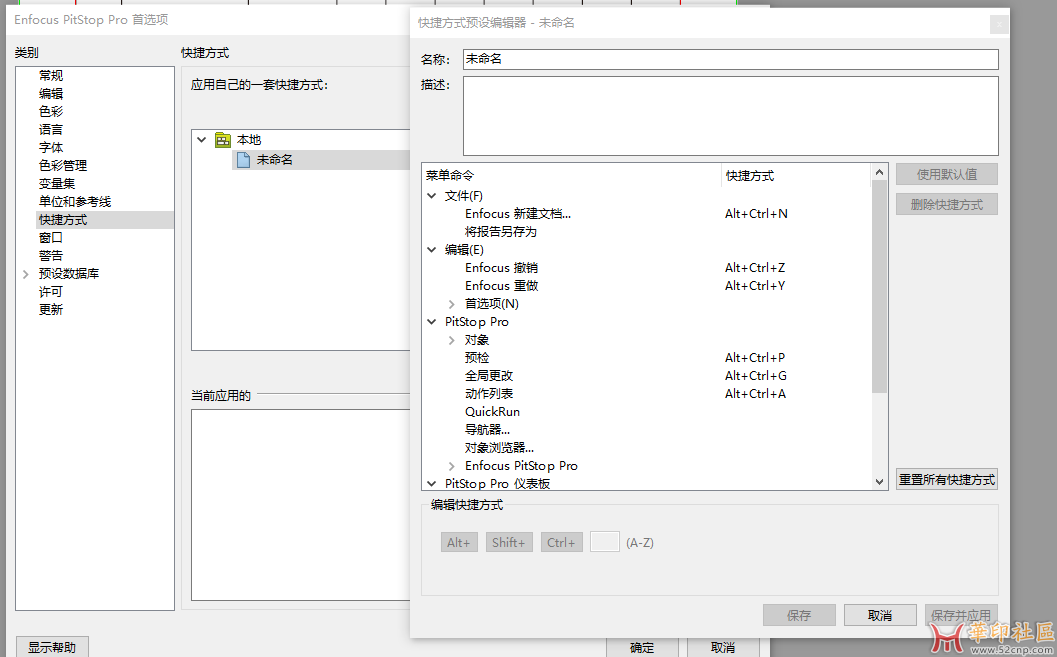Screen dimensions: 1057x657
Task: Collapse the 编辑(E) command group
Action: pos(431,249)
